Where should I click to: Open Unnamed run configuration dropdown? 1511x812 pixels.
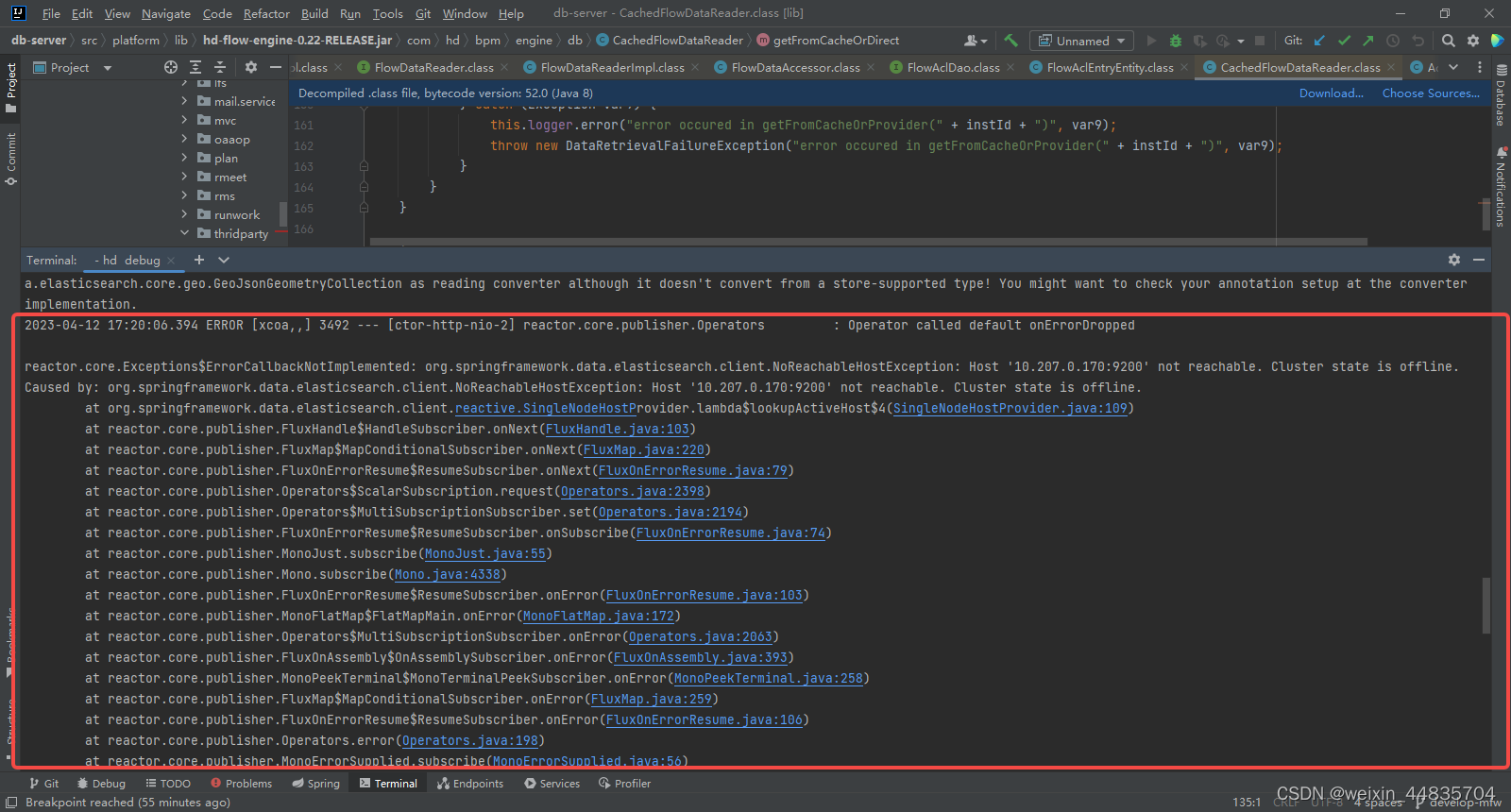coord(1082,41)
